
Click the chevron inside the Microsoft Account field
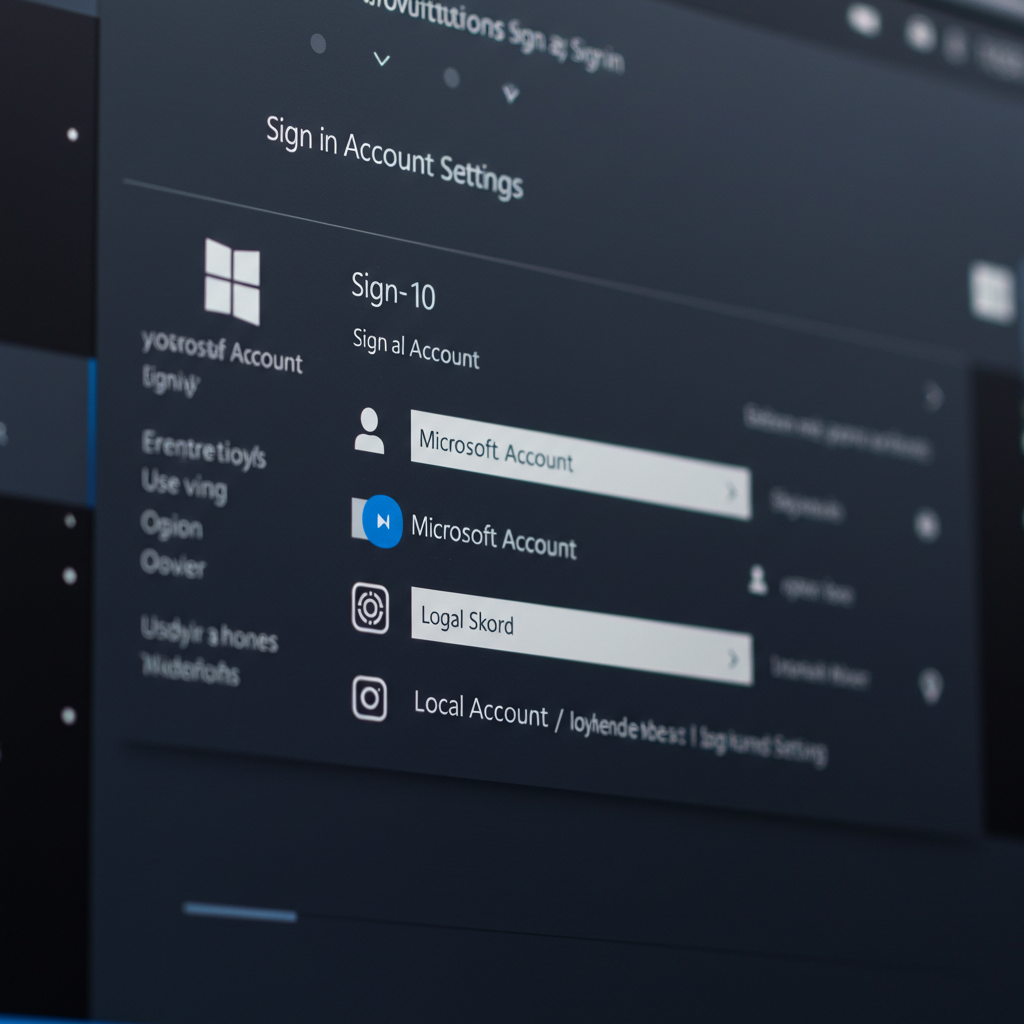pos(732,491)
